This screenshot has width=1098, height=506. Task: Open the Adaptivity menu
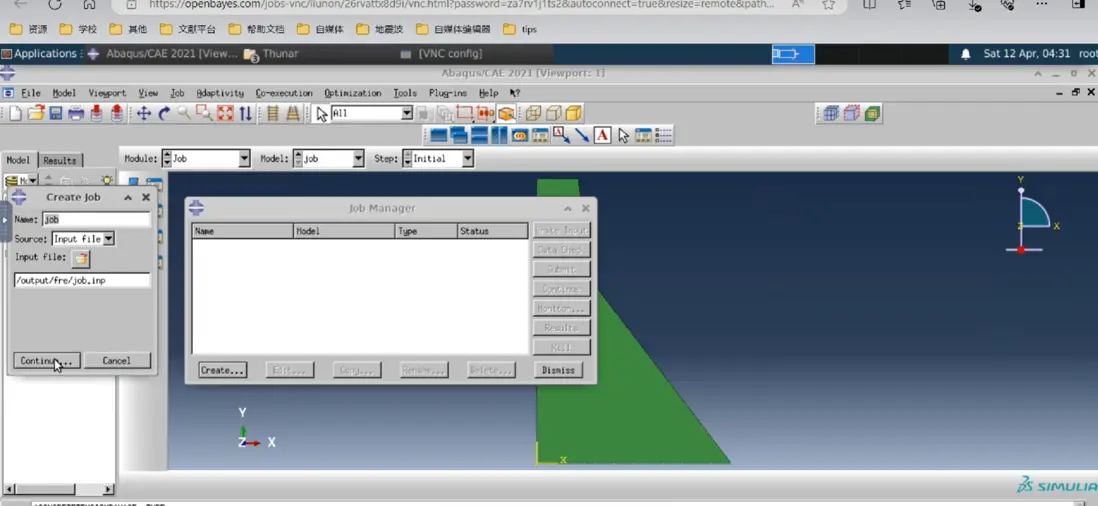pos(220,93)
